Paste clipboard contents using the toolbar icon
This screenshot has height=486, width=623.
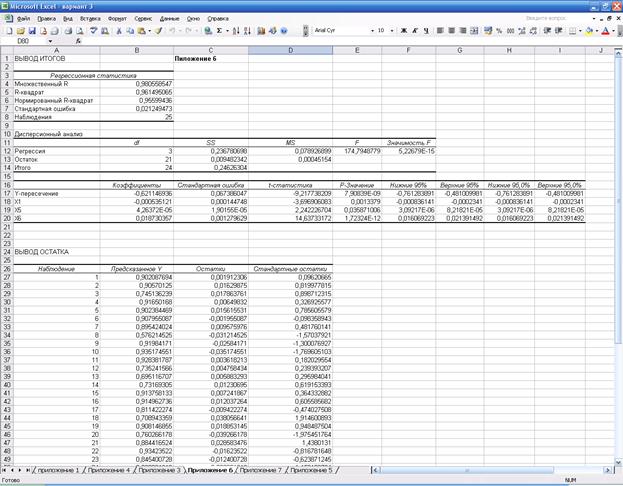coord(141,31)
